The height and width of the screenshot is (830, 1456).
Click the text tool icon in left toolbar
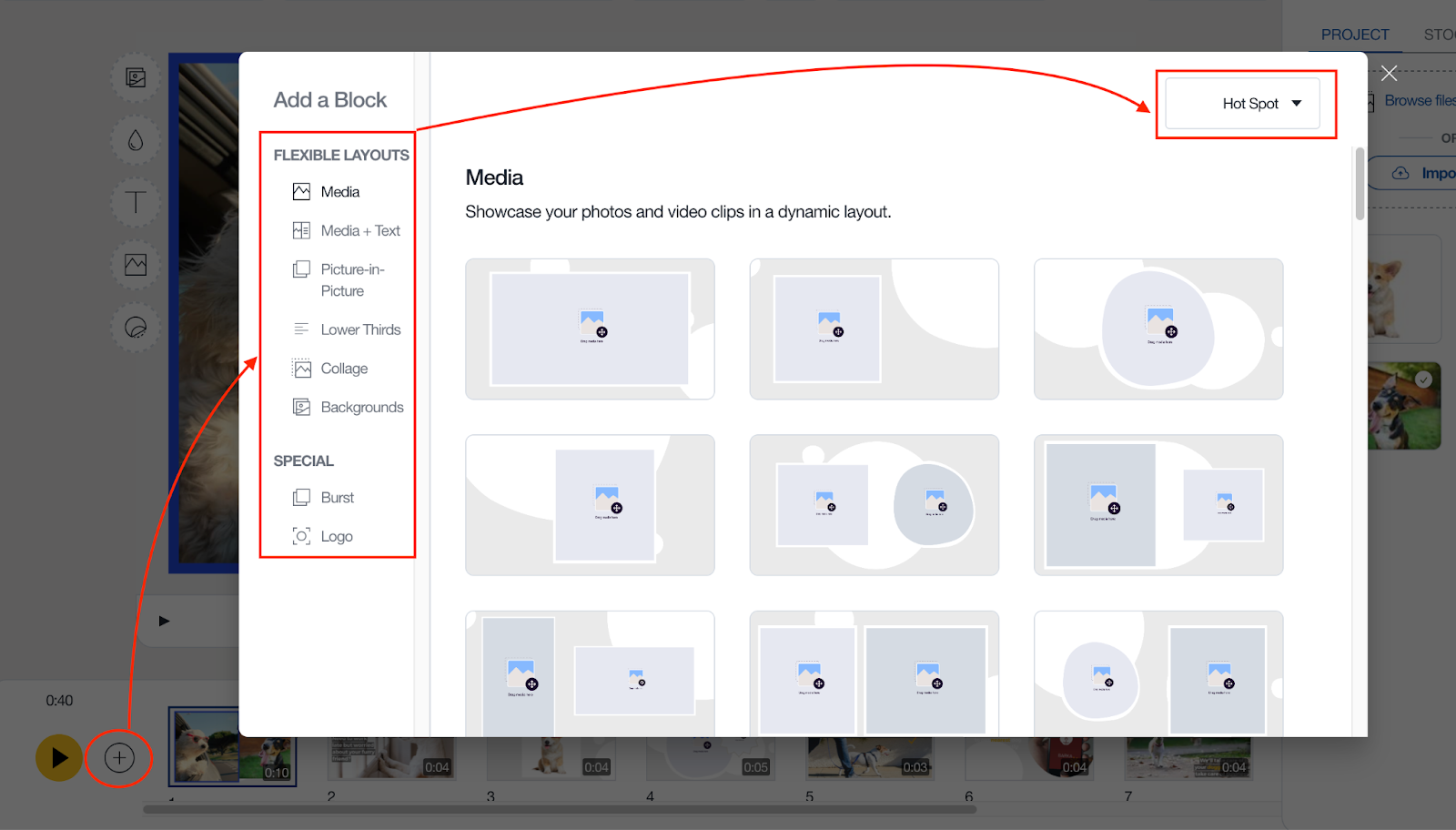pos(136,202)
